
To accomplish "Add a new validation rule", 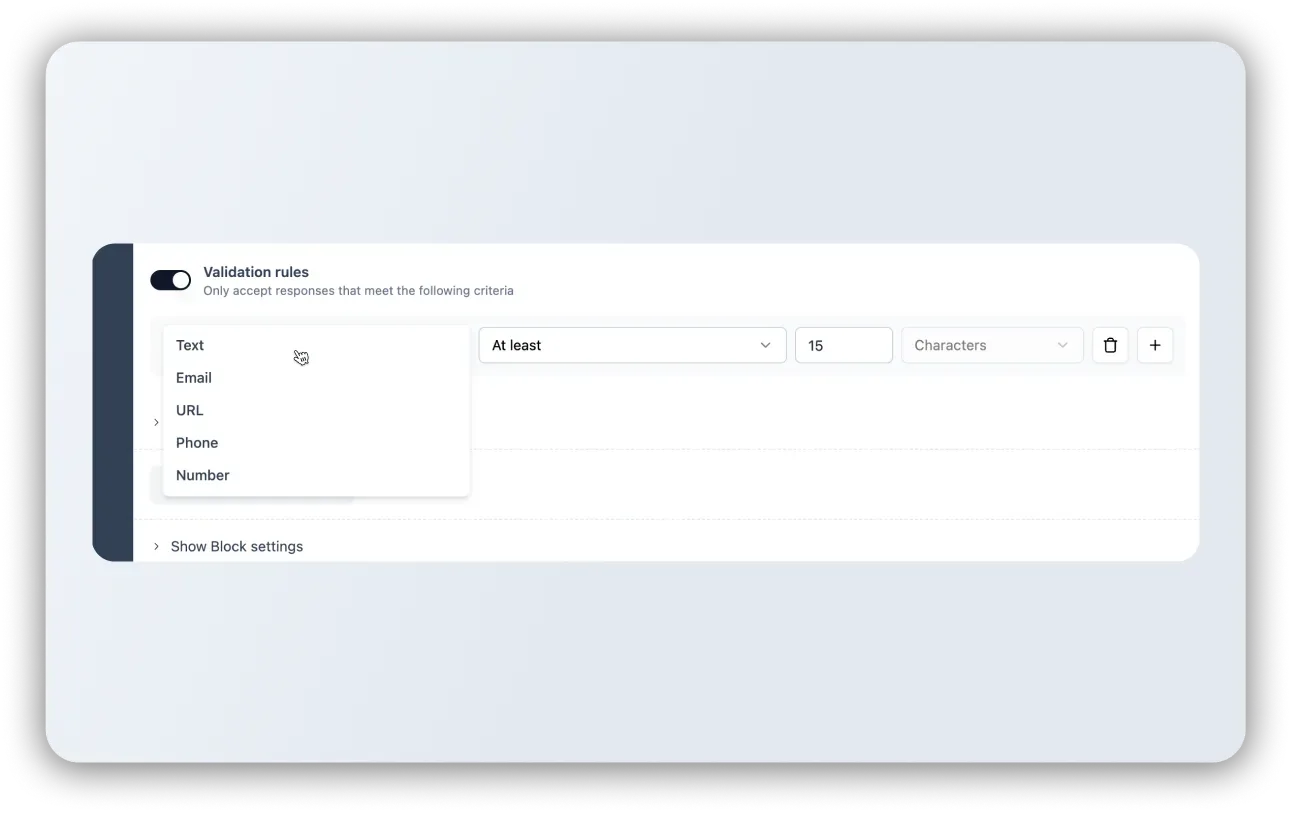I will [1155, 345].
